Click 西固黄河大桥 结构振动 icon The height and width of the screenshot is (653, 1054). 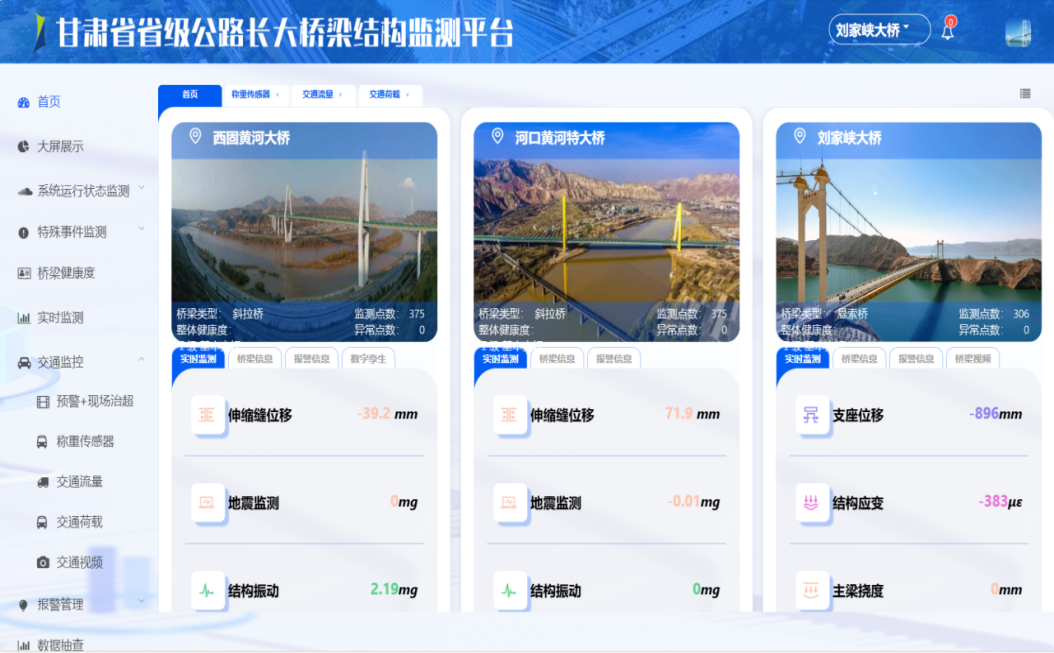coord(207,591)
